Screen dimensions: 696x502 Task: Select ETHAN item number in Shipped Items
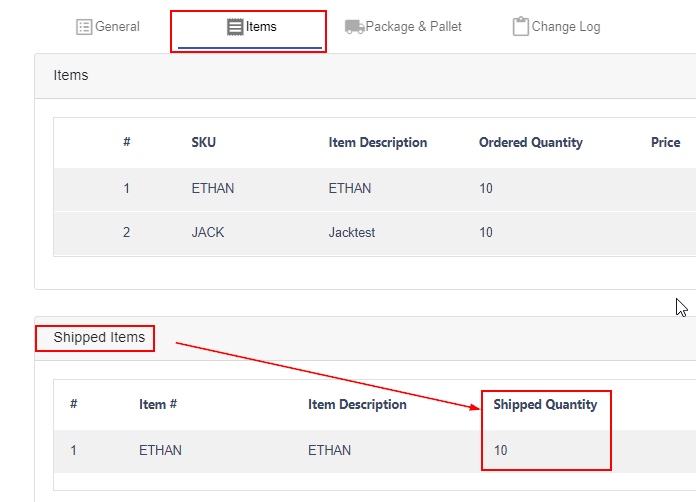coord(160,450)
